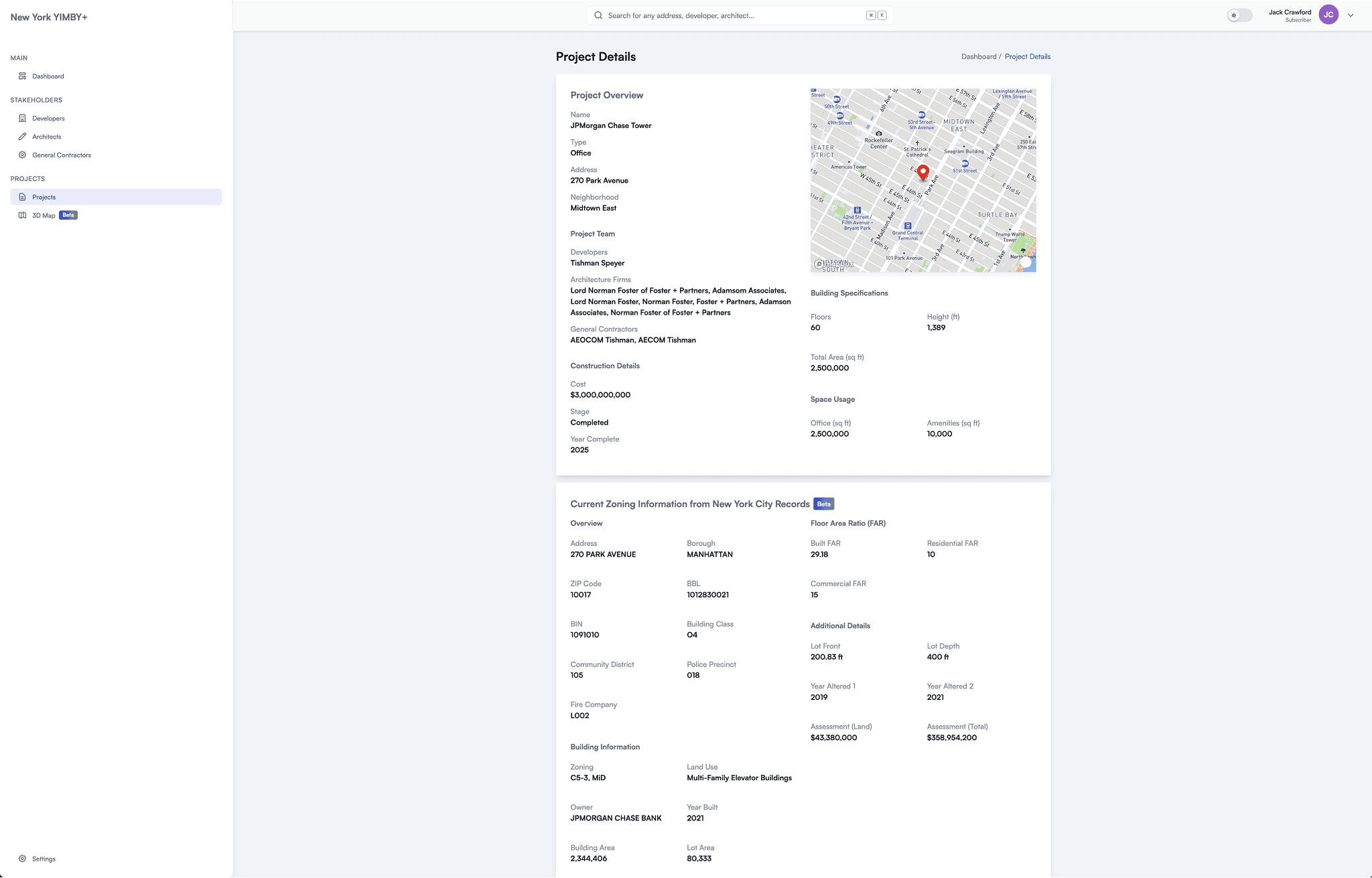The width and height of the screenshot is (1372, 878).
Task: Click the Jack Crawford account name
Action: click(1290, 11)
